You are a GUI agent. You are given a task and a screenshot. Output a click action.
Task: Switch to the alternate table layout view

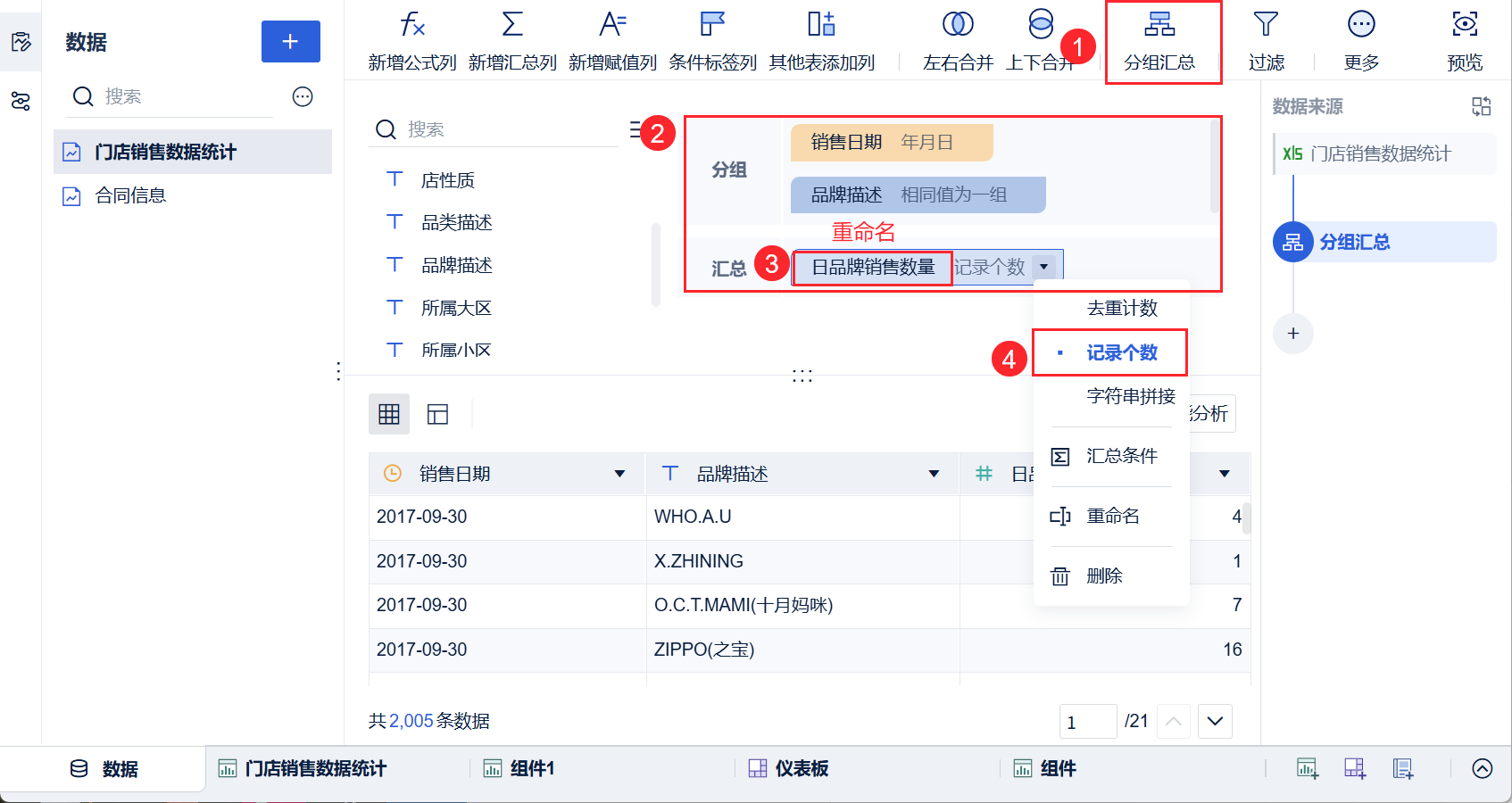tap(437, 414)
